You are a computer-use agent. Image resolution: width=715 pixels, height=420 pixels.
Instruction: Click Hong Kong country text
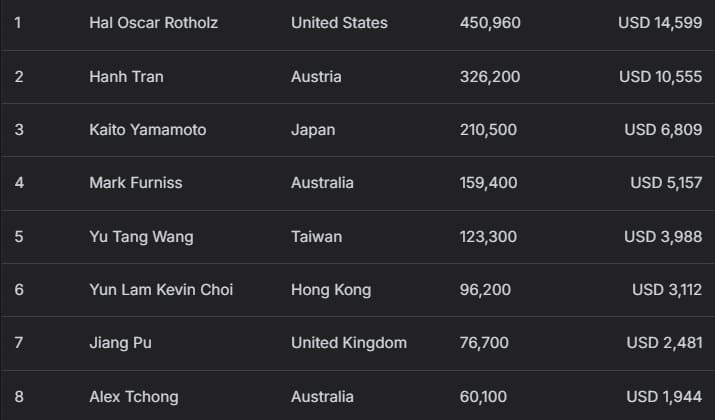331,290
